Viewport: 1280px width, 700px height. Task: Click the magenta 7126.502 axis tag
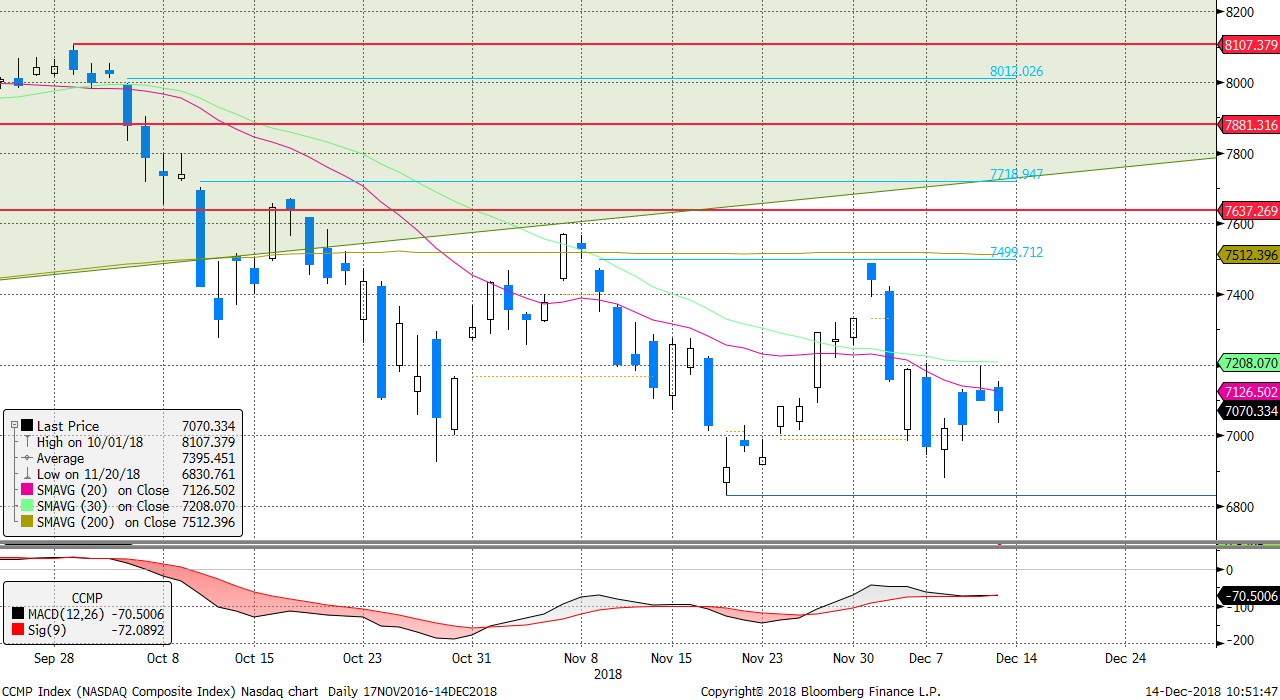[x=1250, y=392]
